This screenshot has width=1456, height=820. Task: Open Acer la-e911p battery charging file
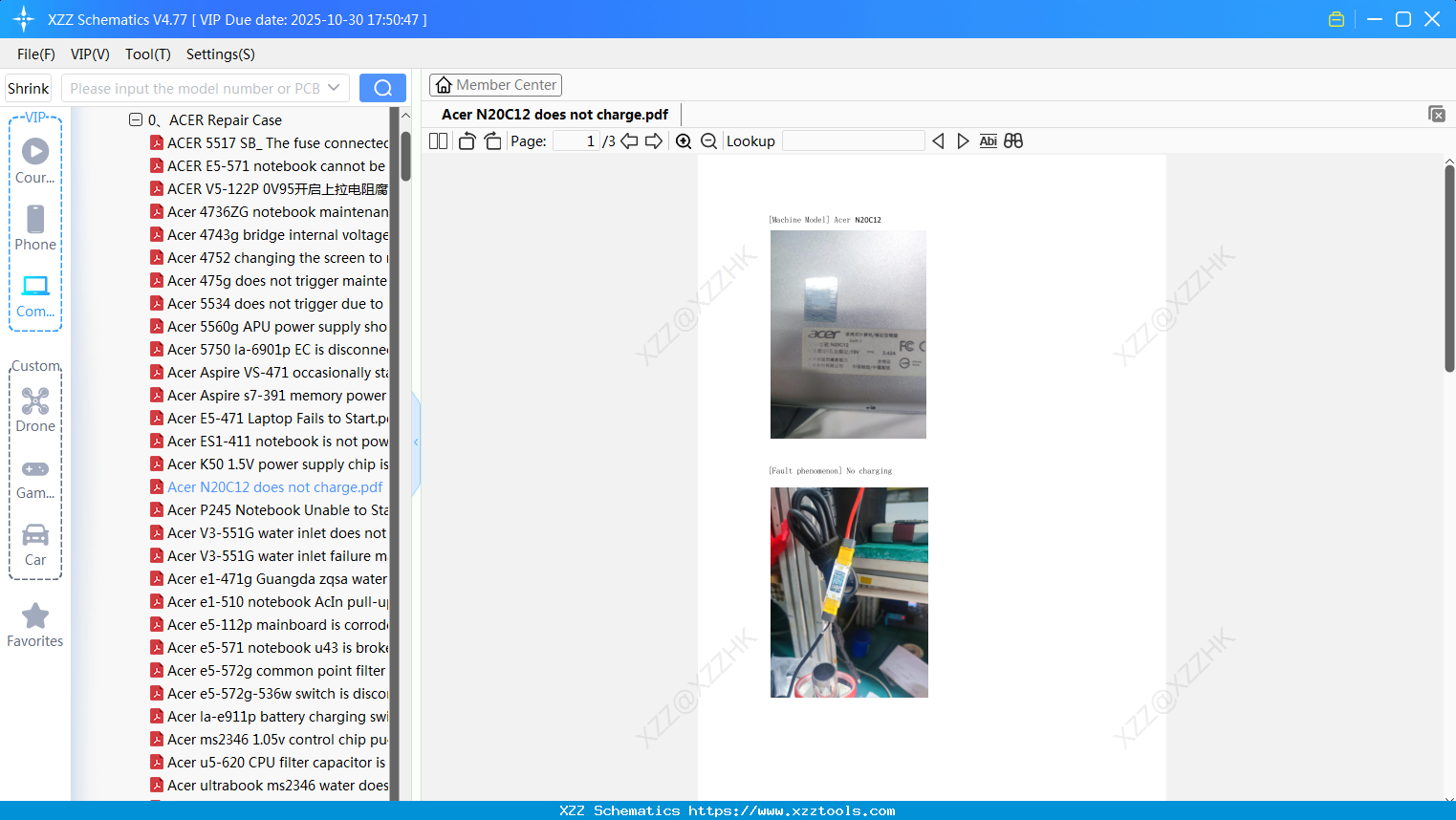coord(277,716)
